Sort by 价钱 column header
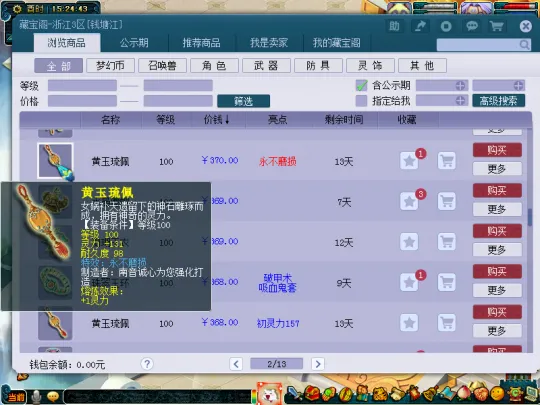 217,120
